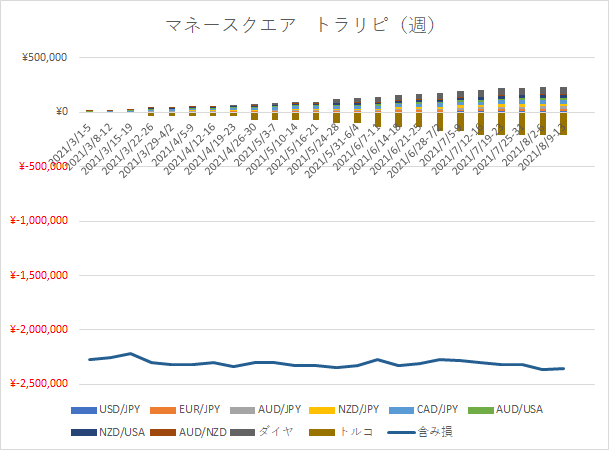Select the AUD/JPY legend color swatch
Image resolution: width=609 pixels, height=450 pixels.
pyautogui.click(x=242, y=410)
